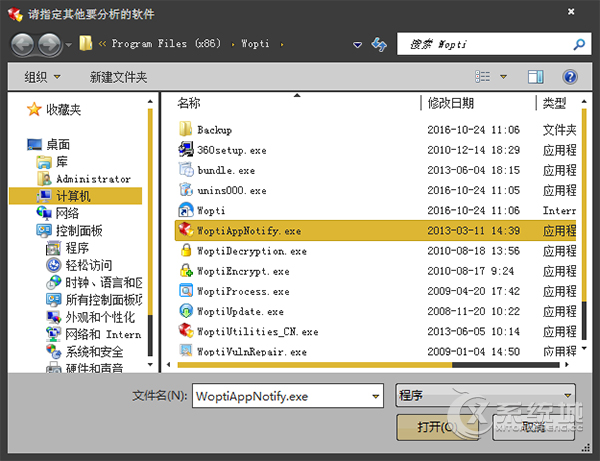Click the navigation pane scroll down arrow
600x461 pixels.
(150, 365)
